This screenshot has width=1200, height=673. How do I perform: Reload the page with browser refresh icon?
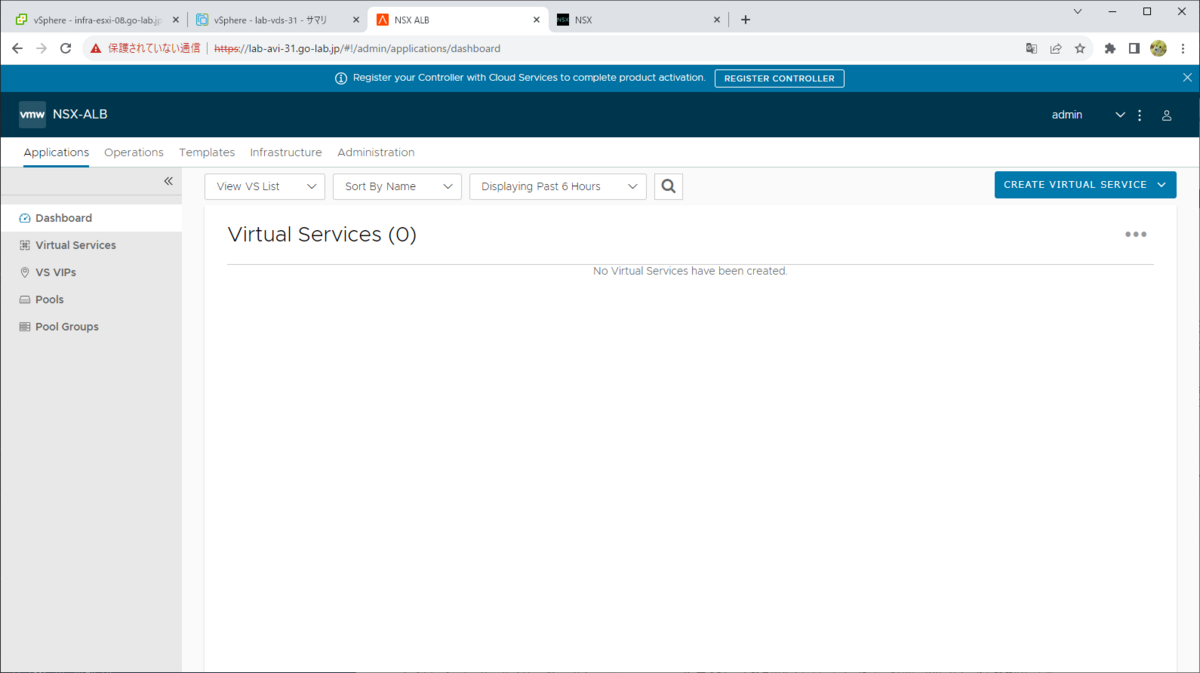pos(66,48)
